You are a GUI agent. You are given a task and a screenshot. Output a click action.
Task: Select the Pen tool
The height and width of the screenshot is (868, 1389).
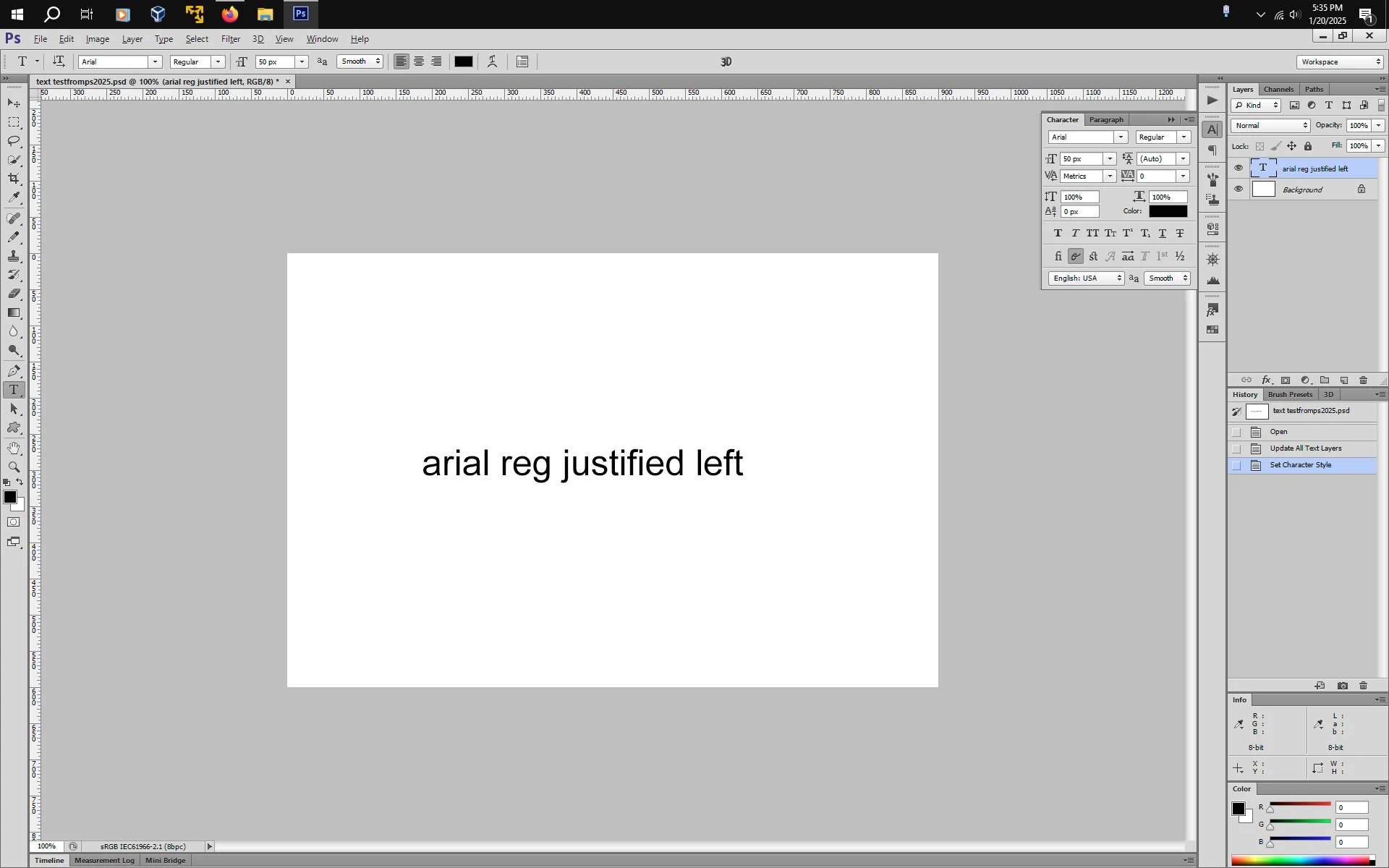coord(14,371)
